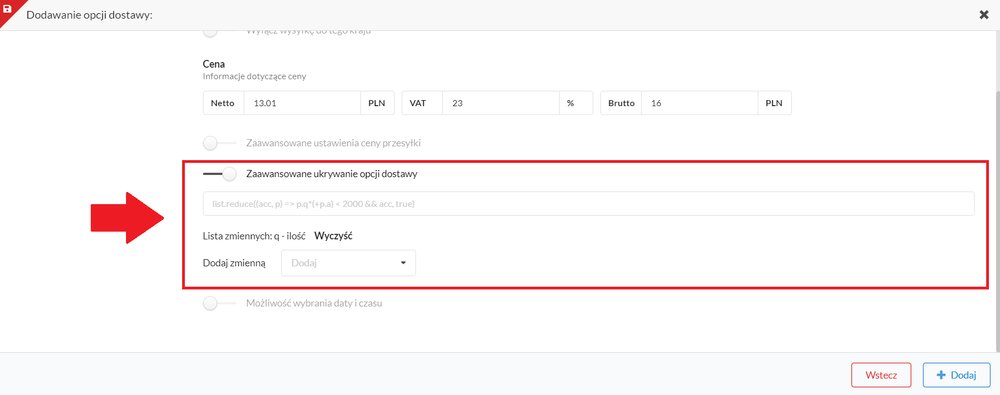Open the Dodaj zmienną dropdown
This screenshot has height=395, width=1000.
pos(348,263)
